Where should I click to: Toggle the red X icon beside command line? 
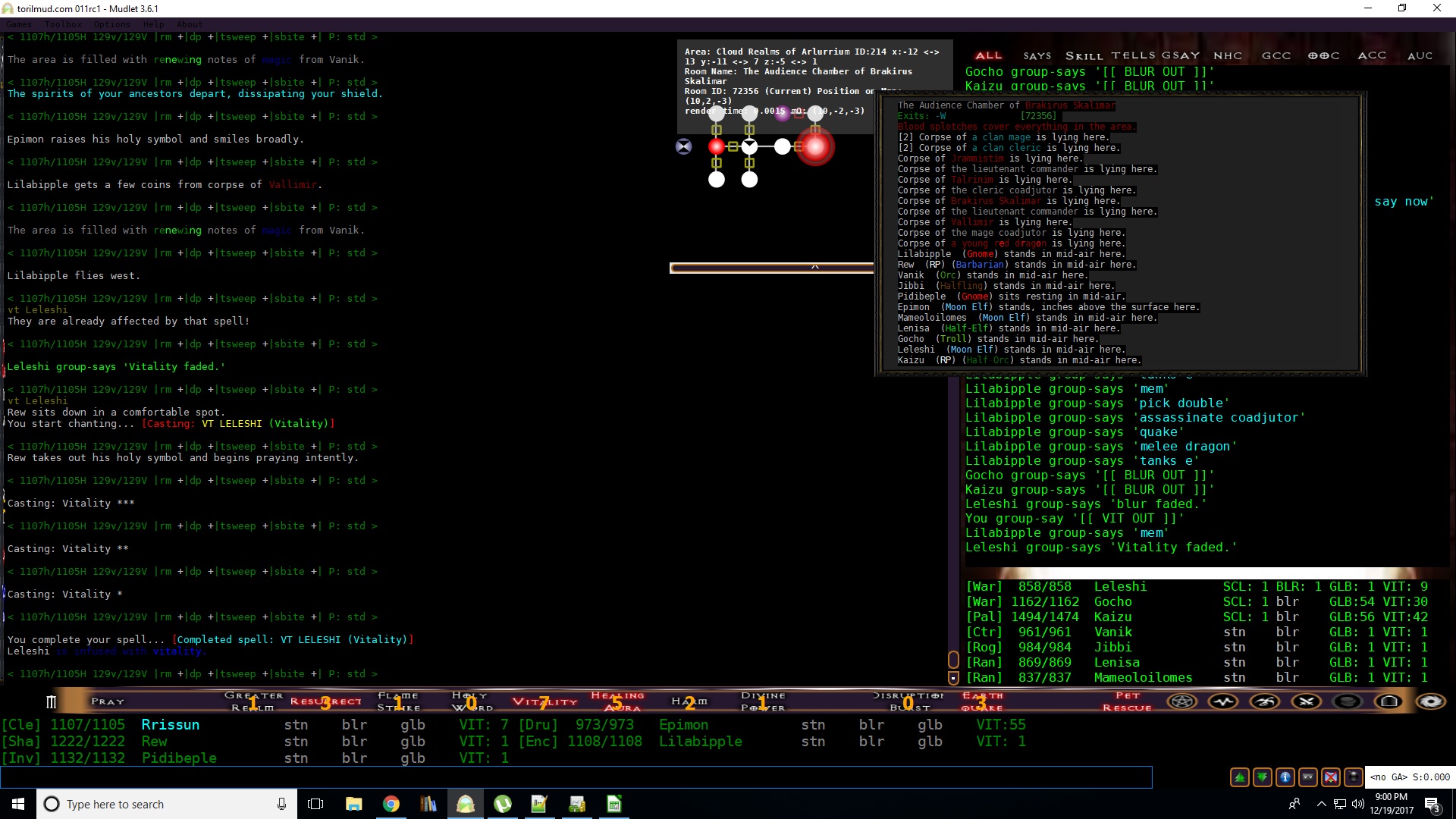(x=1331, y=777)
